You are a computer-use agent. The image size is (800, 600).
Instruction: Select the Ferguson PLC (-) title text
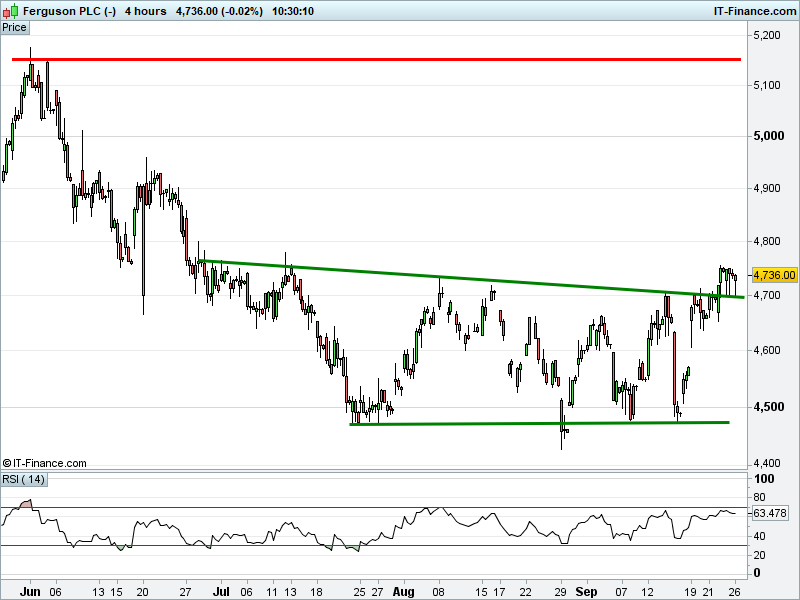(x=70, y=11)
